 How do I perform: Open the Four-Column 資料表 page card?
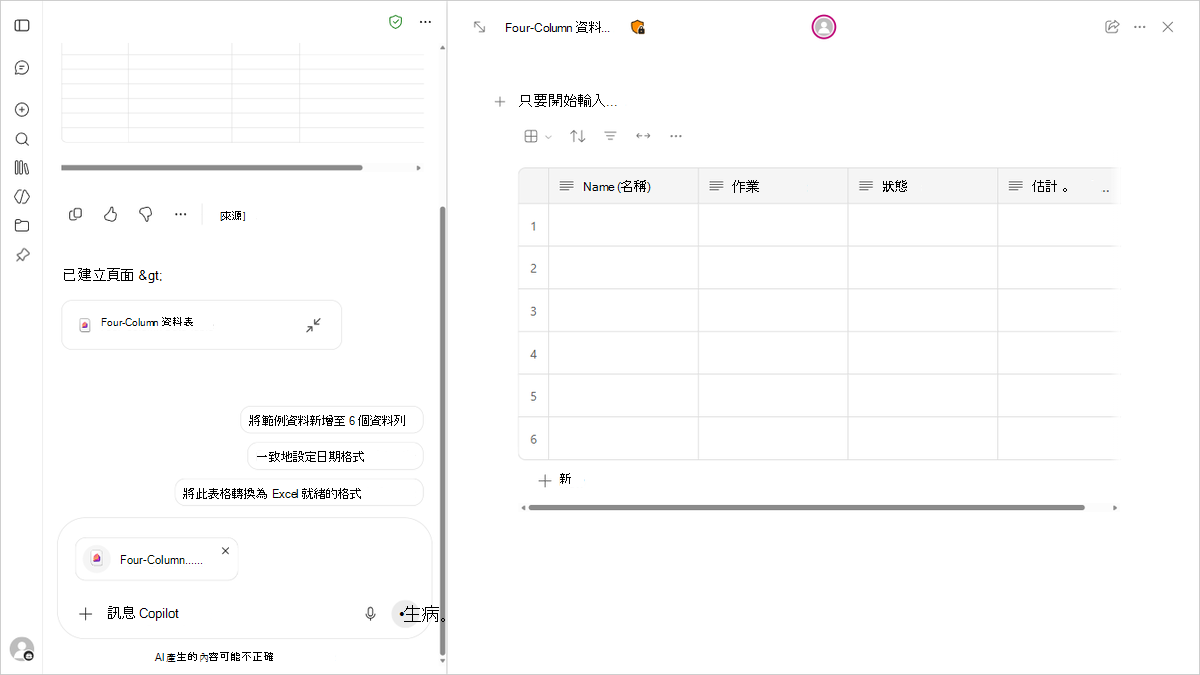201,325
